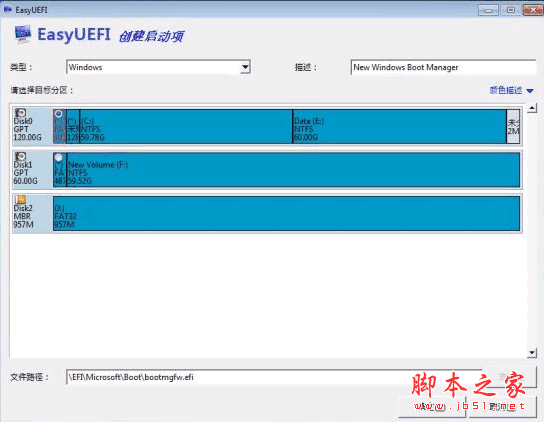Click the description field New Windows Boot Manager
The image size is (544, 422).
click(x=443, y=67)
